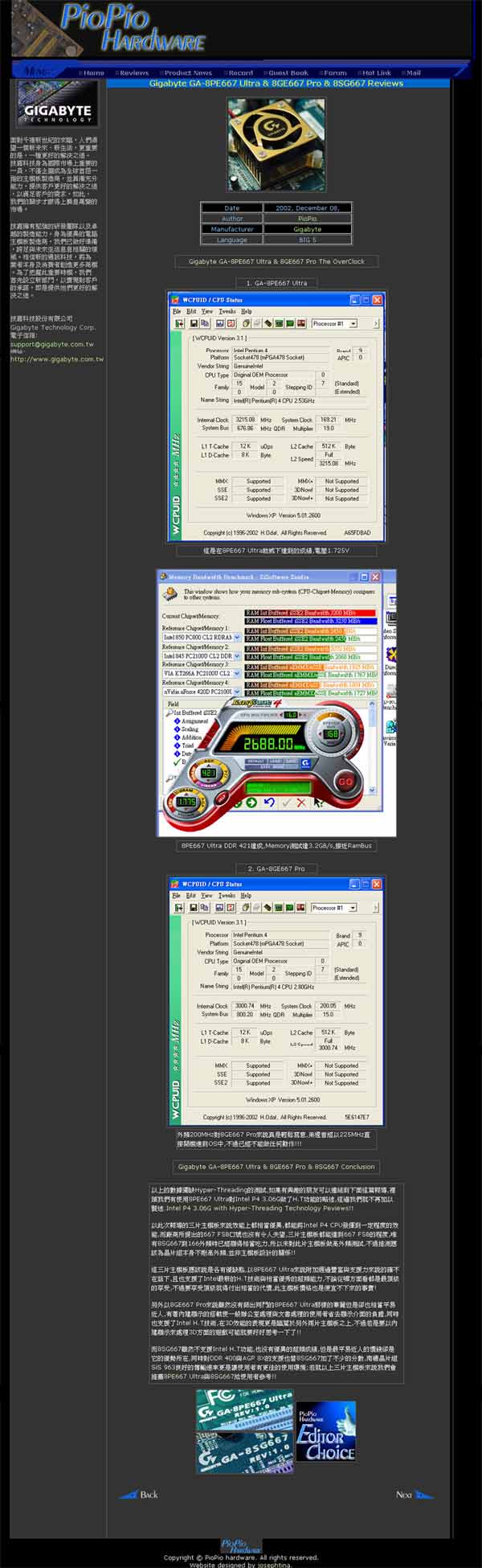Visit the Forum link in navigation

334,72
